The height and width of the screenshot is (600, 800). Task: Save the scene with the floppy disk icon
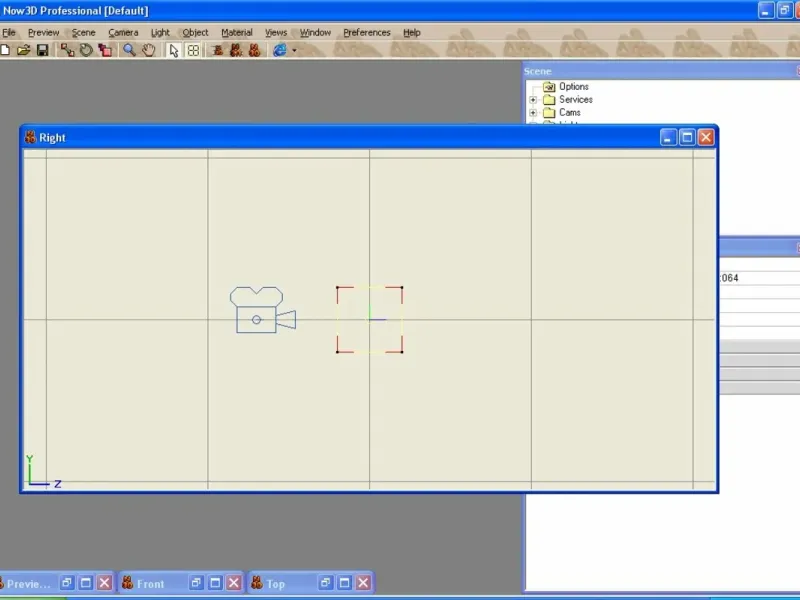coord(42,50)
